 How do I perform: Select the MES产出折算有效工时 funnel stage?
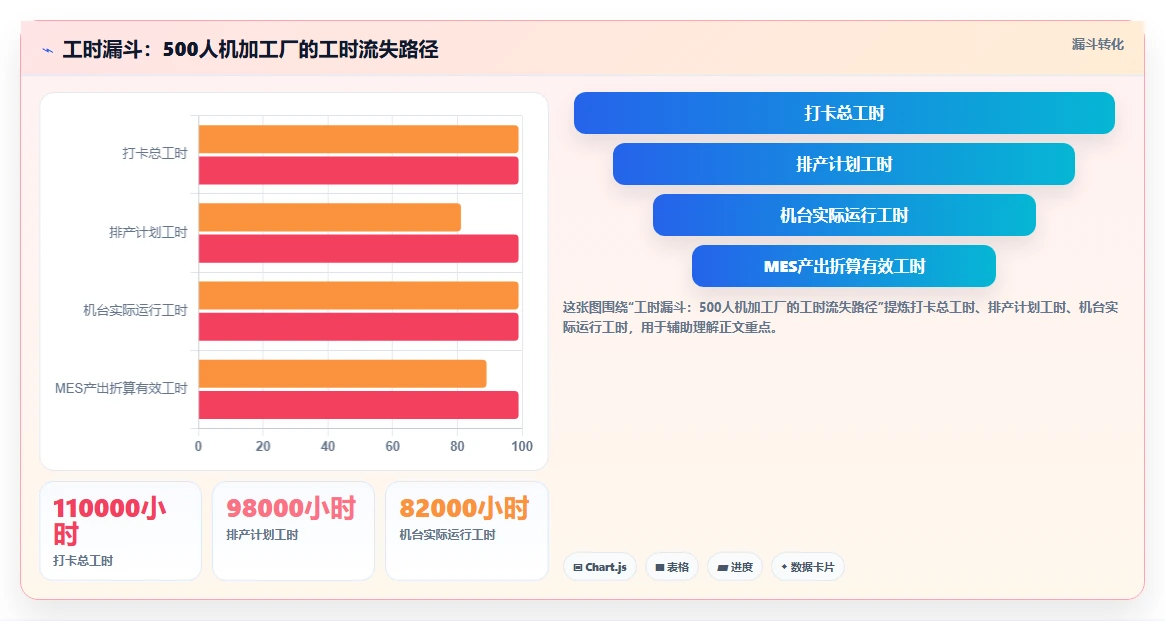point(844,266)
